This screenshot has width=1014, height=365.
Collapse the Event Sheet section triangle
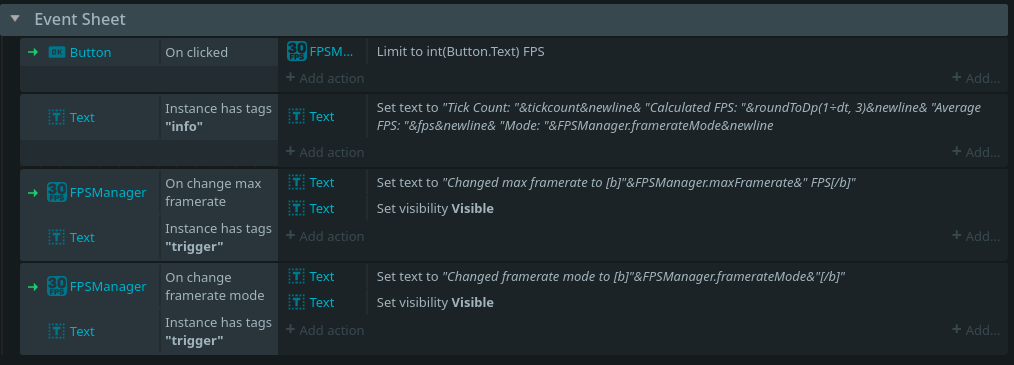tap(16, 19)
